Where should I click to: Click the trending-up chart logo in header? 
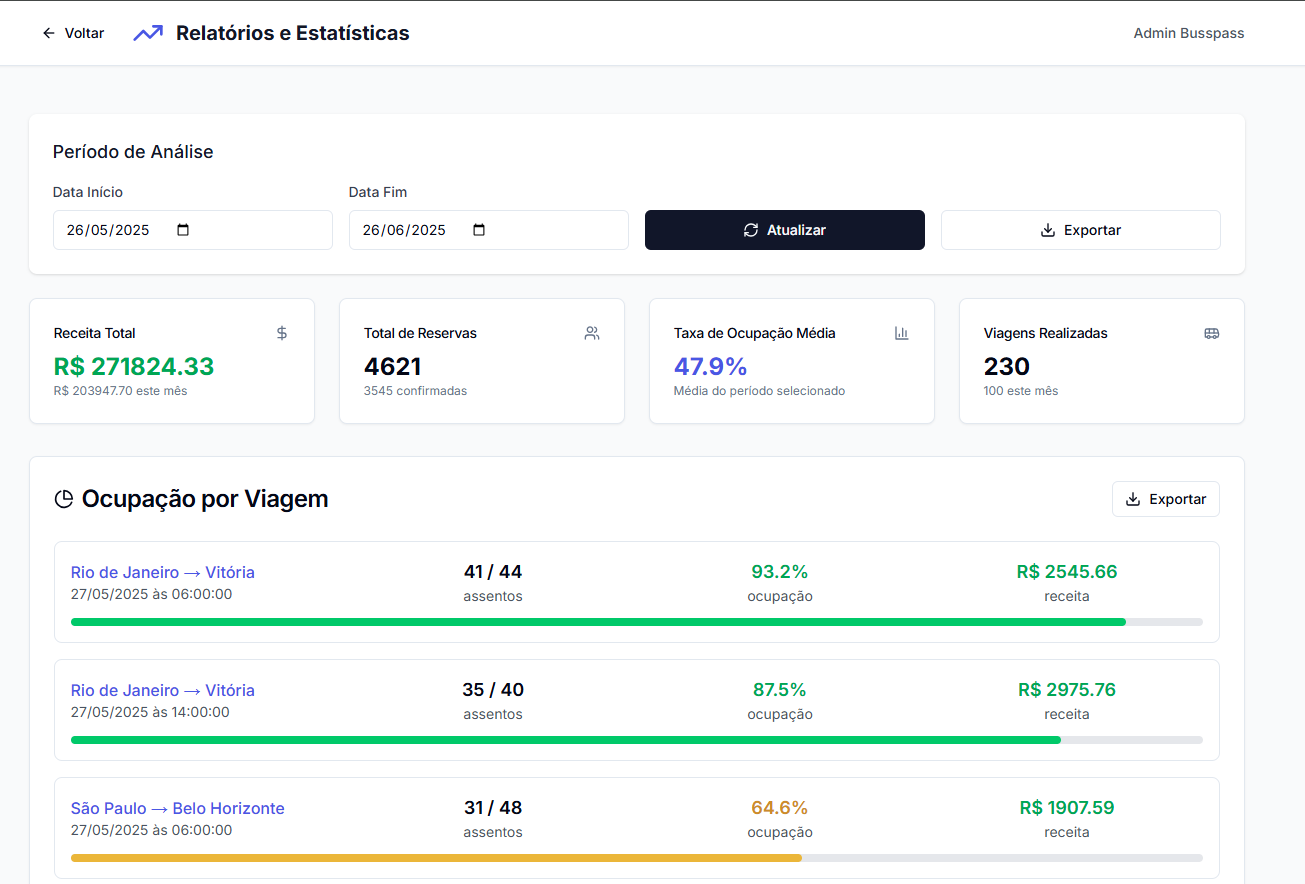tap(147, 32)
